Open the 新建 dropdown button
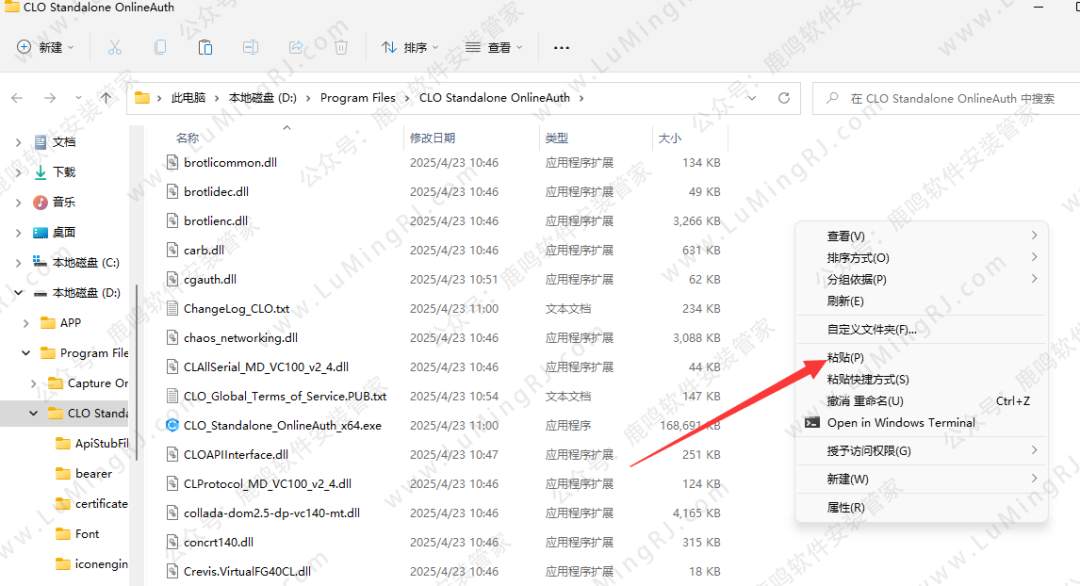The height and width of the screenshot is (586, 1080). click(x=46, y=47)
